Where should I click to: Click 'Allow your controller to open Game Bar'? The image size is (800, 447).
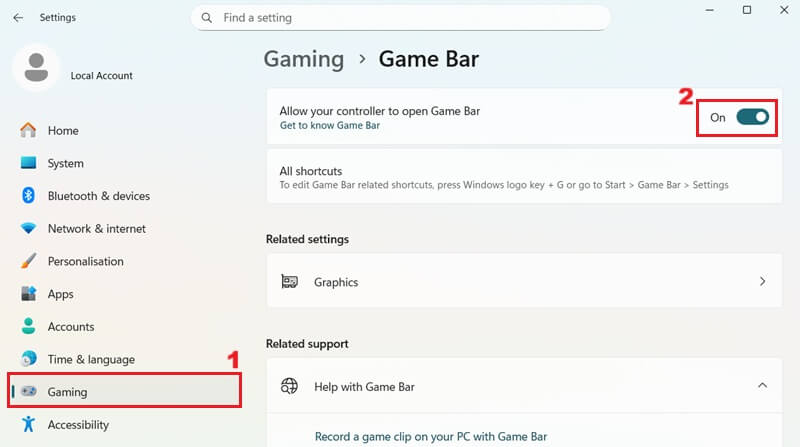point(380,111)
